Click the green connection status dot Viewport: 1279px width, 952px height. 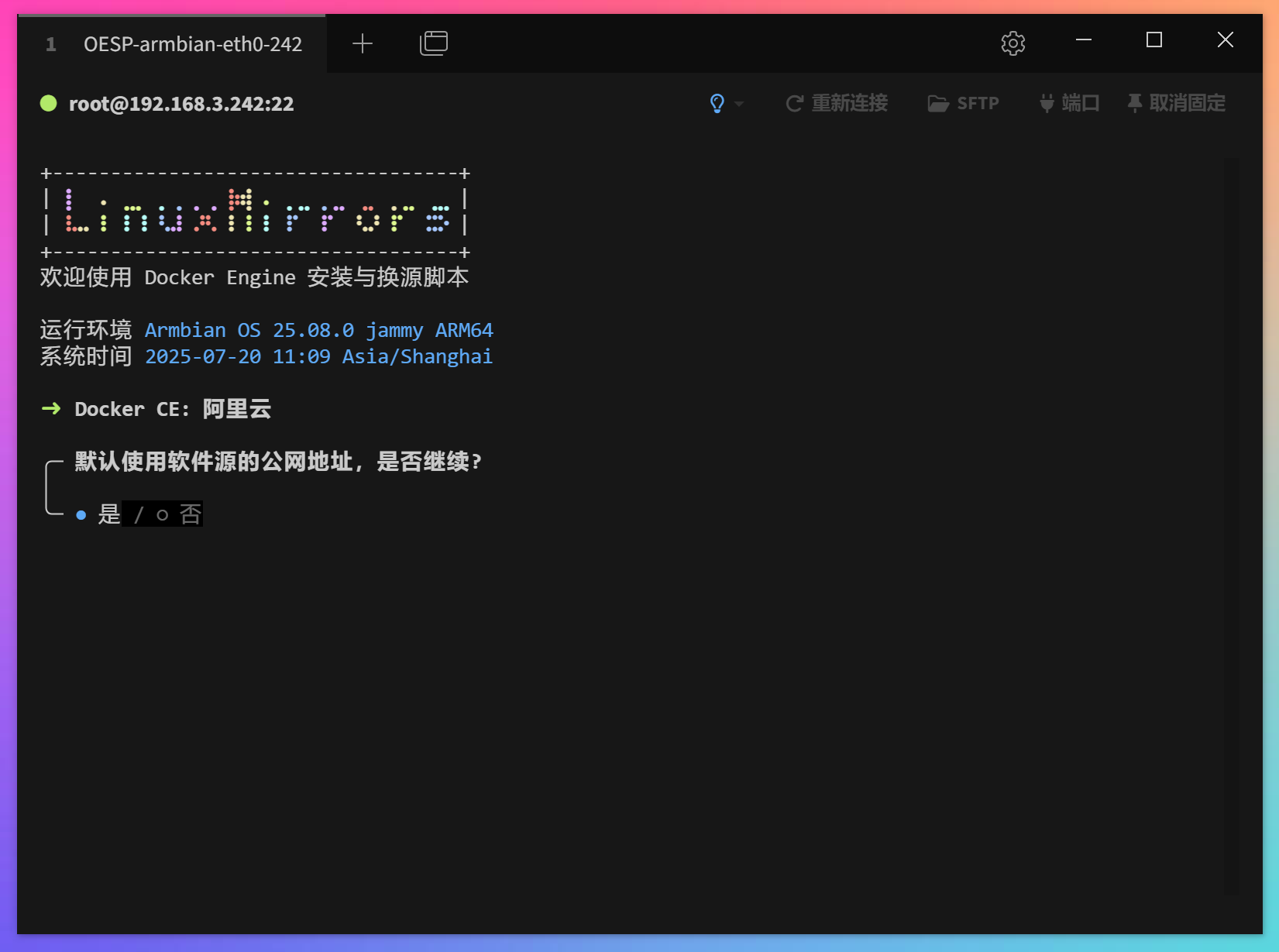tap(48, 103)
